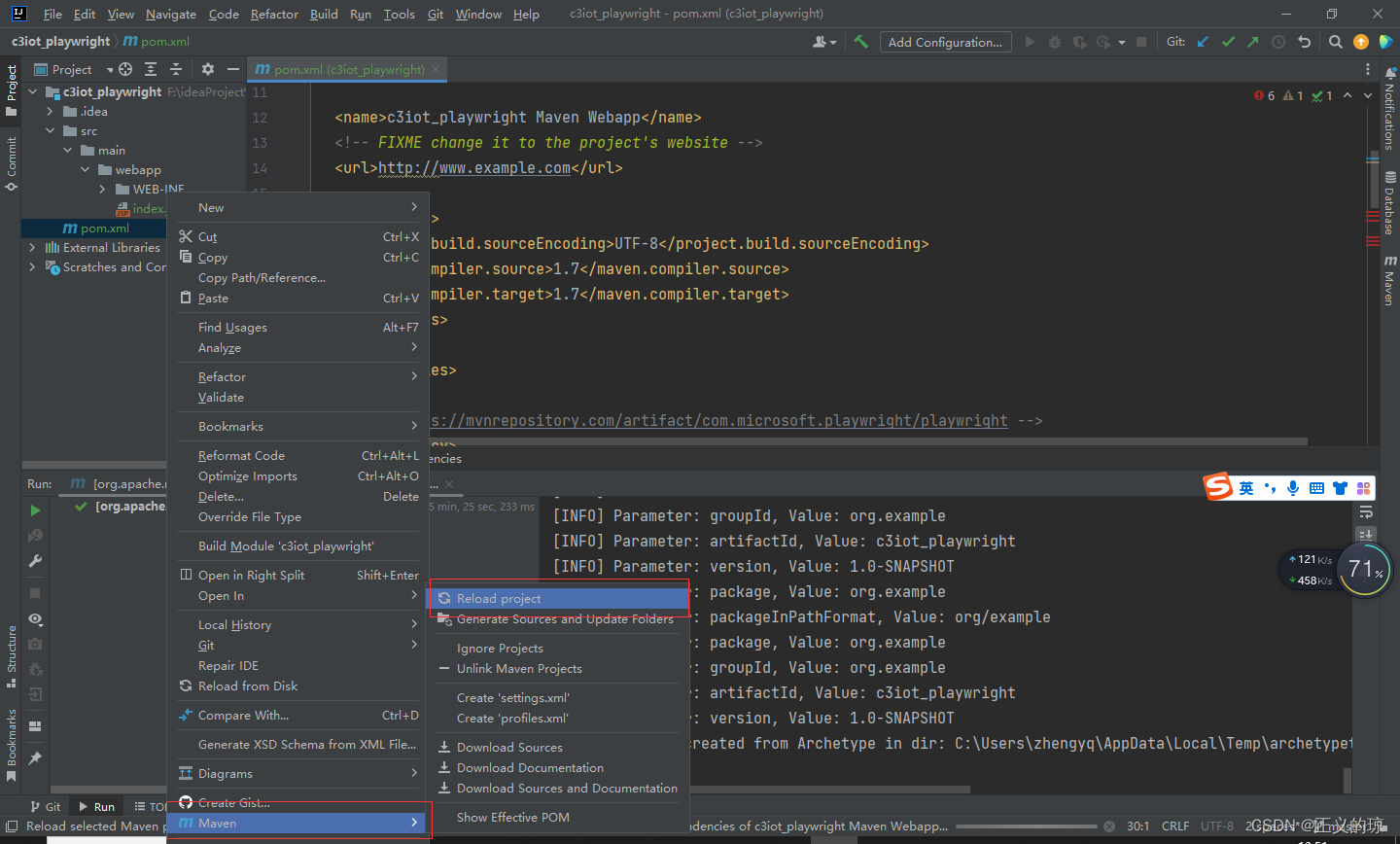1400x844 pixels.
Task: Collapse the src folder
Action: coord(51,131)
